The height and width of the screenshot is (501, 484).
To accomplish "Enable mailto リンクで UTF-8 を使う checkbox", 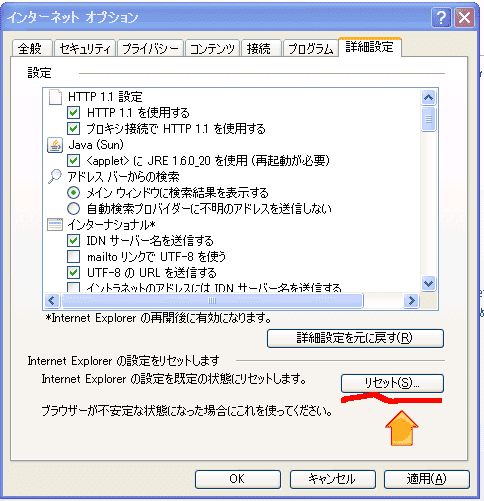I will (x=73, y=257).
